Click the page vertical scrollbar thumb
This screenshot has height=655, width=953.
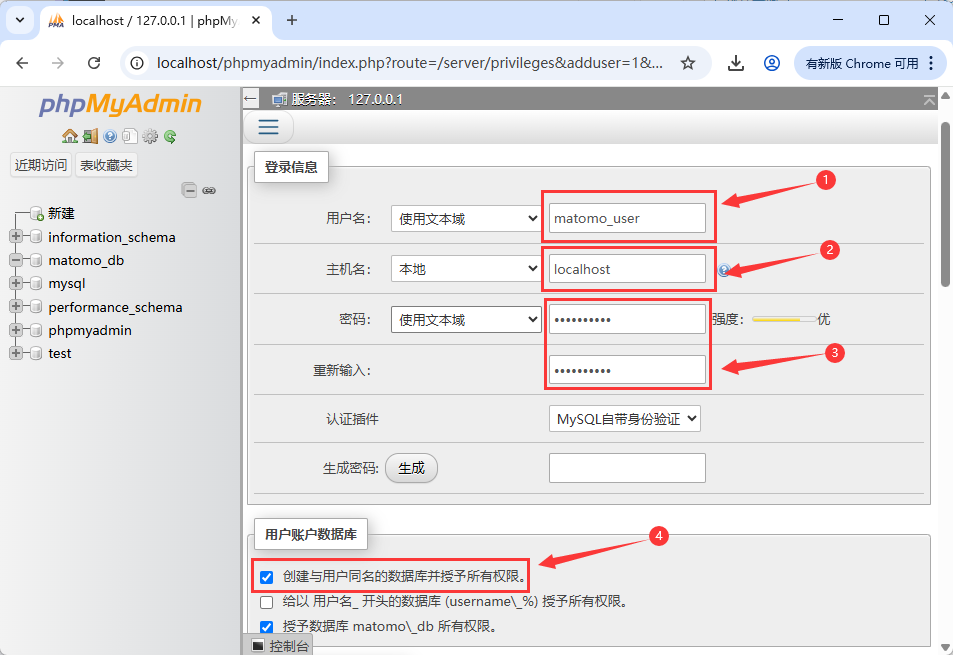click(945, 204)
